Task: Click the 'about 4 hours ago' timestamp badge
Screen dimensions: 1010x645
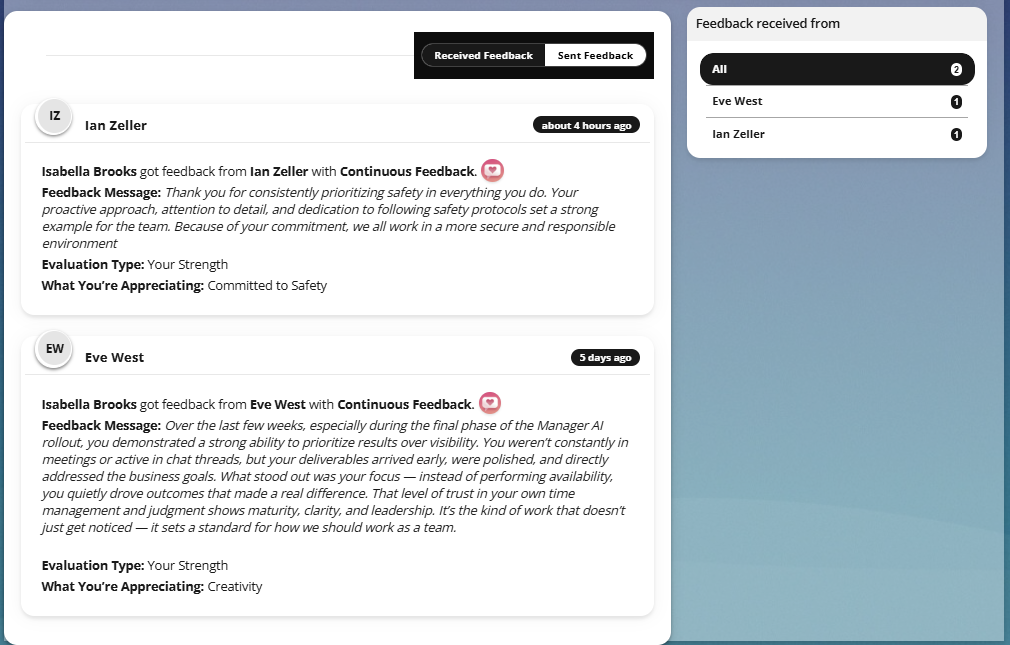Action: (x=586, y=125)
